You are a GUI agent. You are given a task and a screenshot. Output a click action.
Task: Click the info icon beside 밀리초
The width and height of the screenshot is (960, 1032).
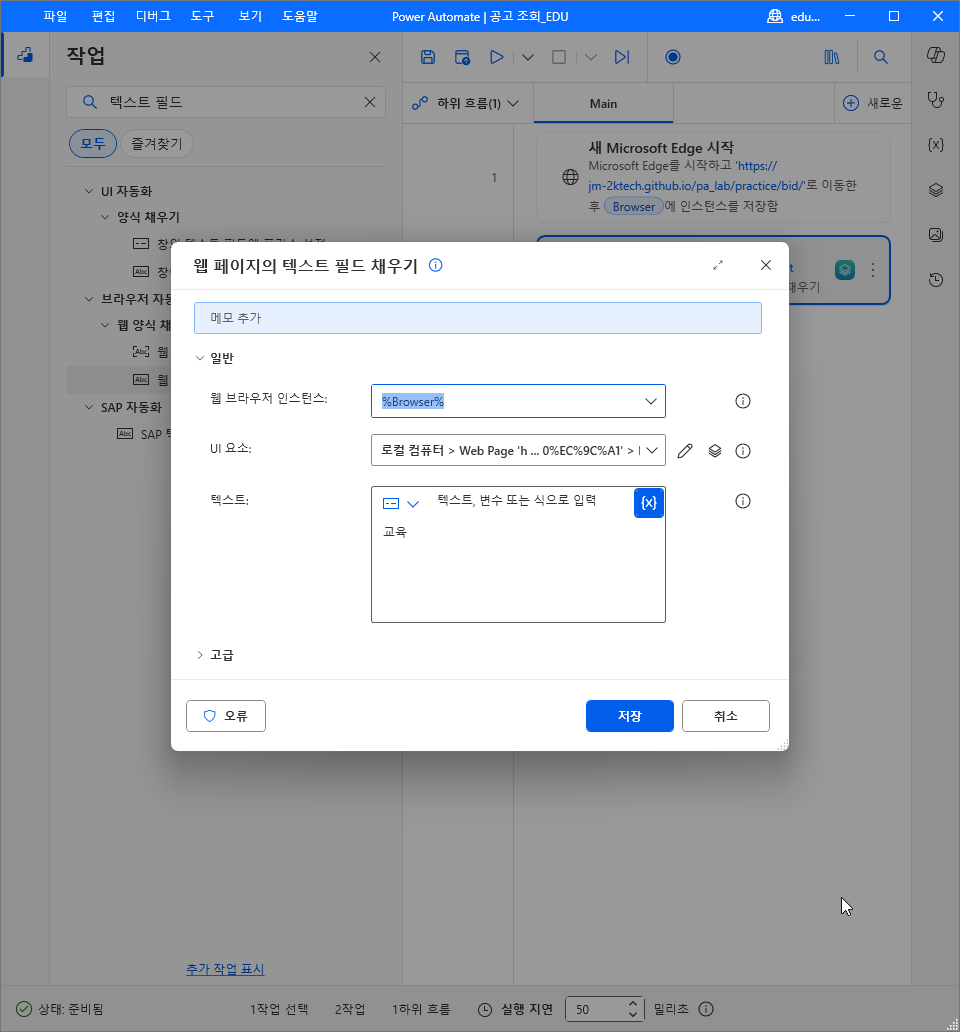coord(706,1009)
